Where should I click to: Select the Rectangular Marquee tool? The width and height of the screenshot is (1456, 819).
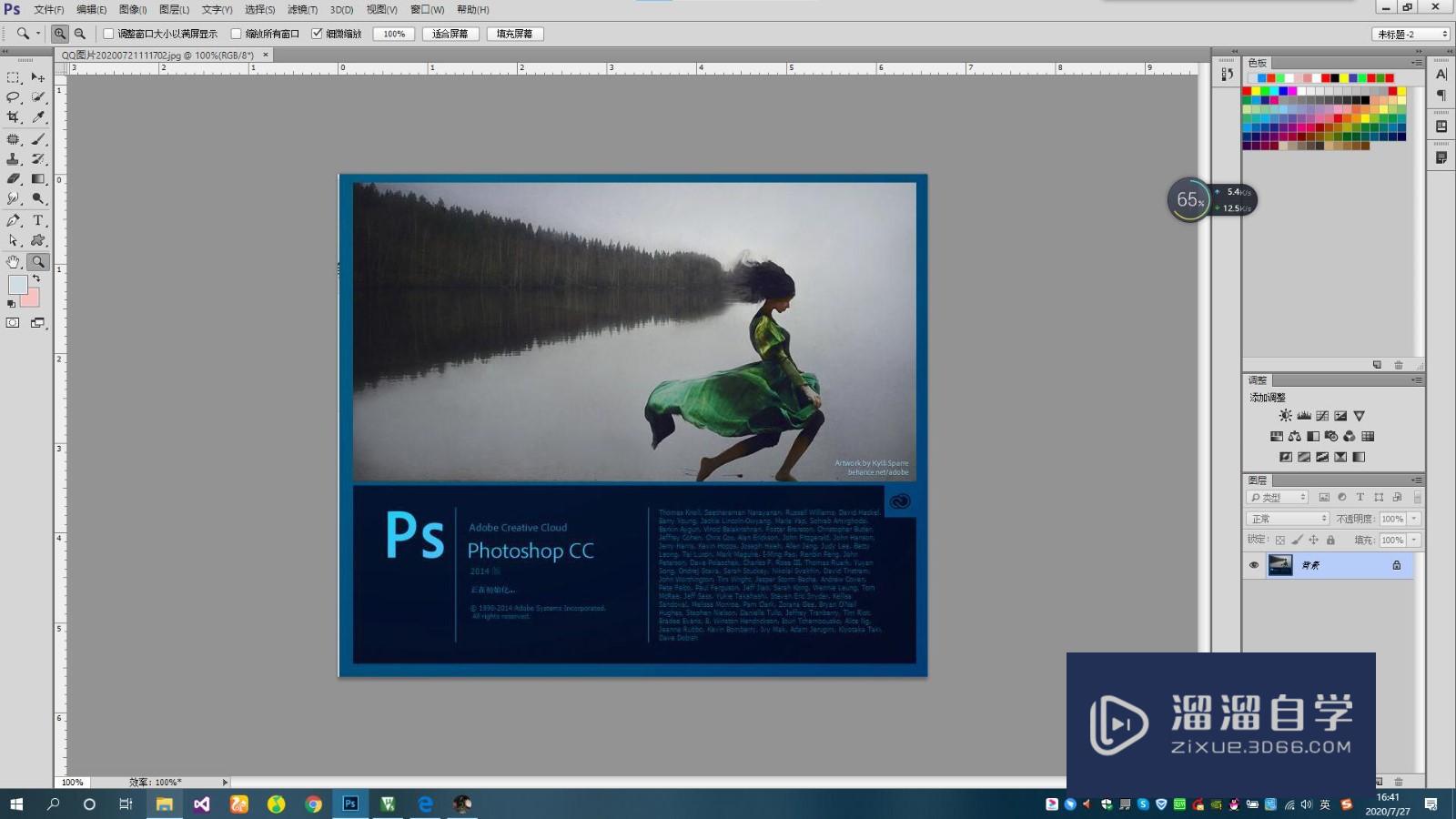[x=14, y=77]
